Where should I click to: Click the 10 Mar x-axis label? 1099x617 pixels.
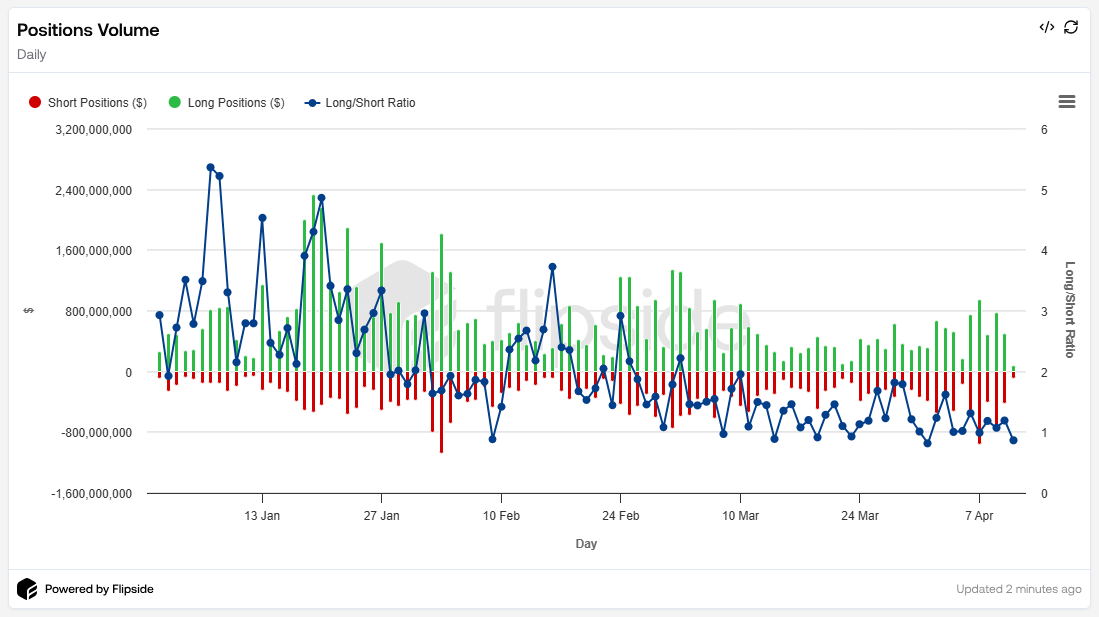tap(740, 516)
